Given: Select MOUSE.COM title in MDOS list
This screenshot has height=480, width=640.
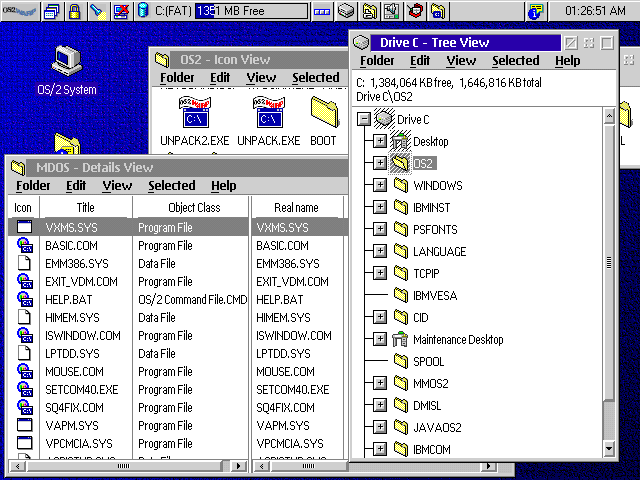Looking at the screenshot, I should [74, 371].
